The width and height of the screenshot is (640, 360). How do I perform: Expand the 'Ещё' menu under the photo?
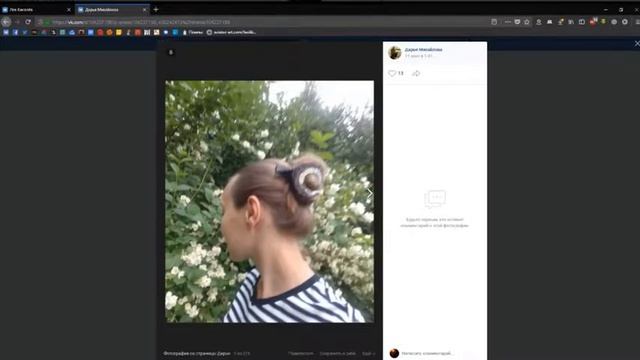[368, 353]
